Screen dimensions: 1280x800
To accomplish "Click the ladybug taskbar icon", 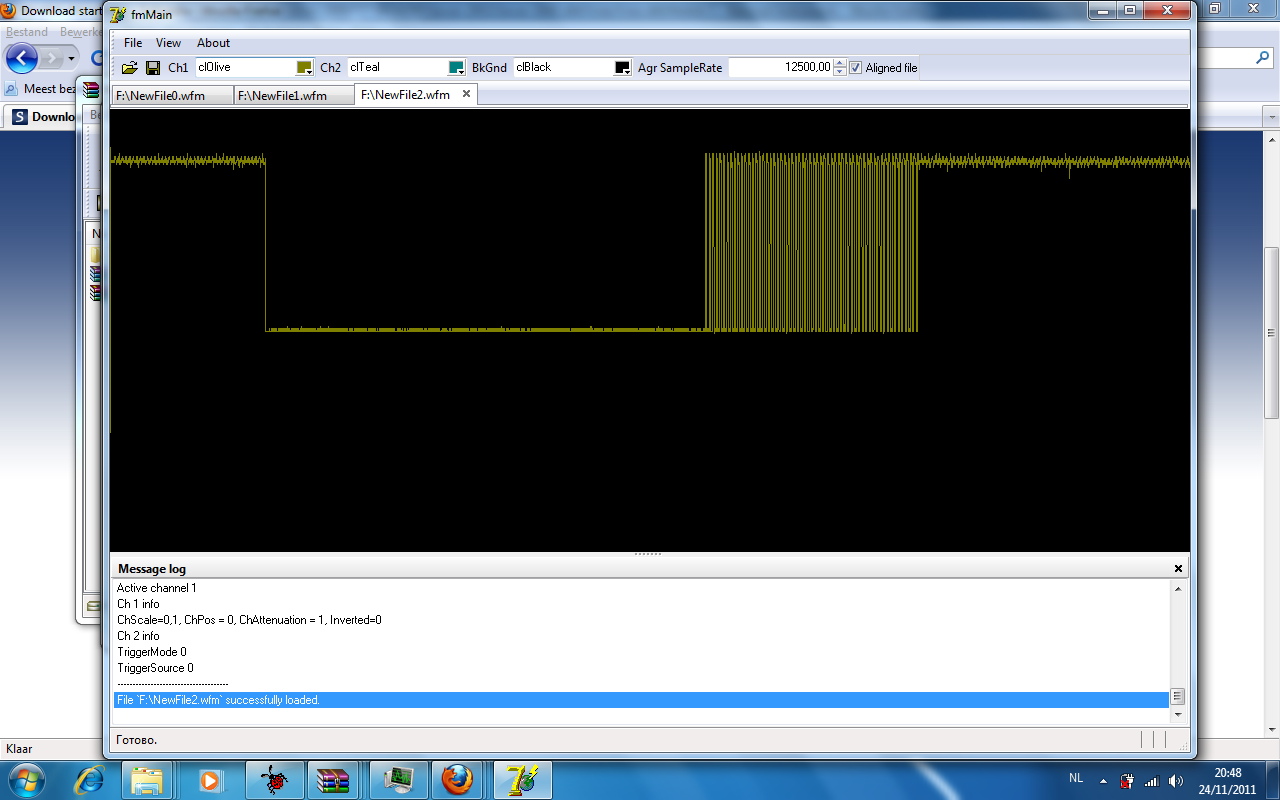I will pyautogui.click(x=272, y=779).
